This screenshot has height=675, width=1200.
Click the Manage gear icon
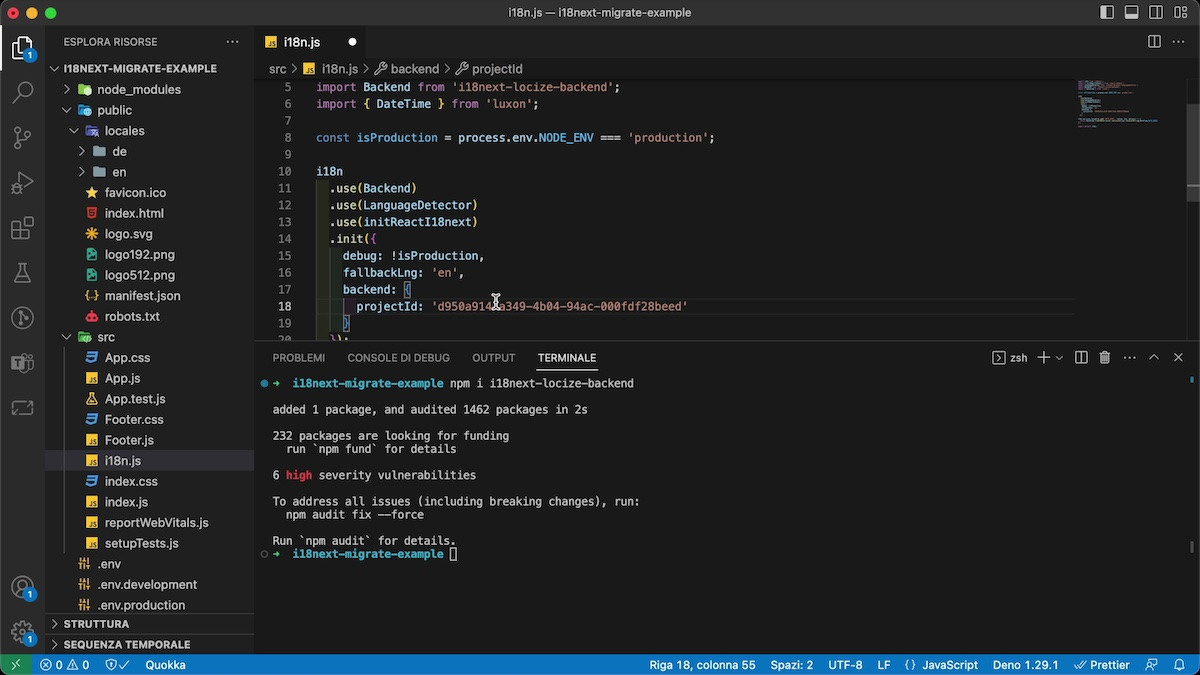(22, 632)
